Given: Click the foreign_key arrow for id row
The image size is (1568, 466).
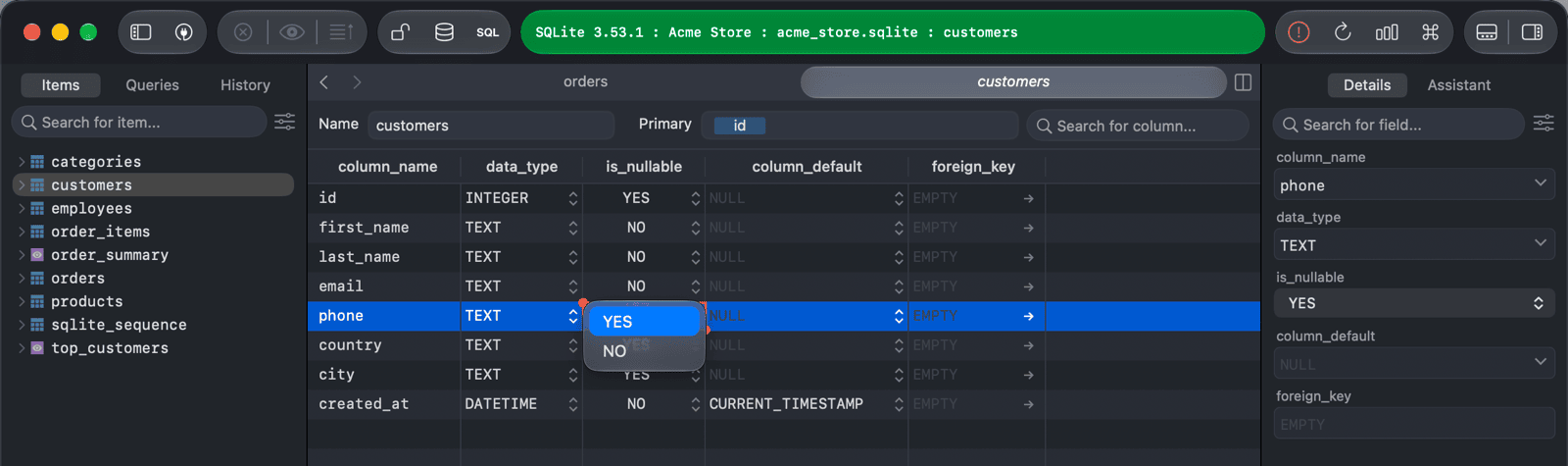Looking at the screenshot, I should coord(1028,198).
